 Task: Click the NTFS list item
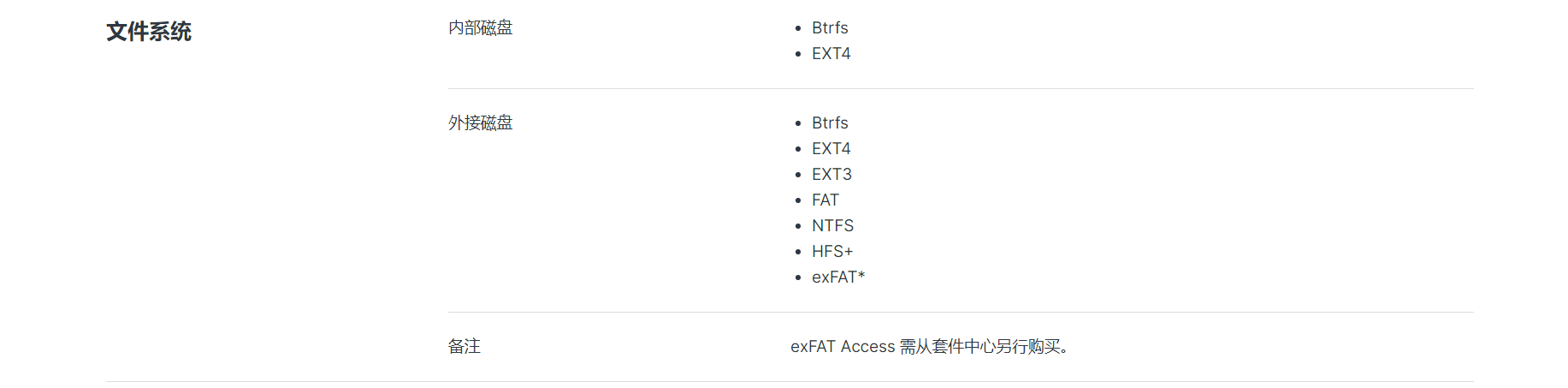pos(832,226)
